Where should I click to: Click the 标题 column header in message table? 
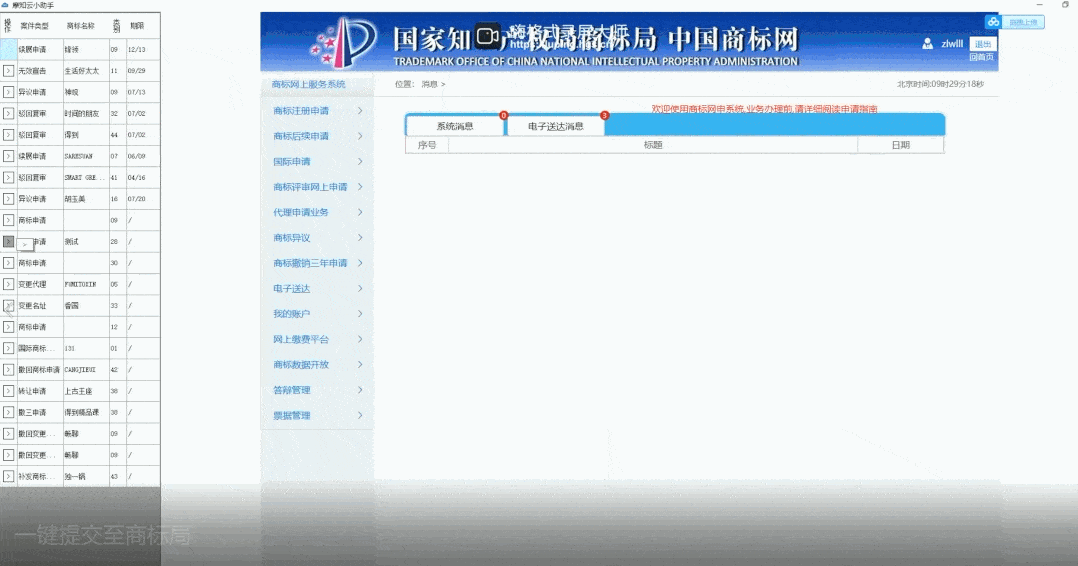coord(653,145)
